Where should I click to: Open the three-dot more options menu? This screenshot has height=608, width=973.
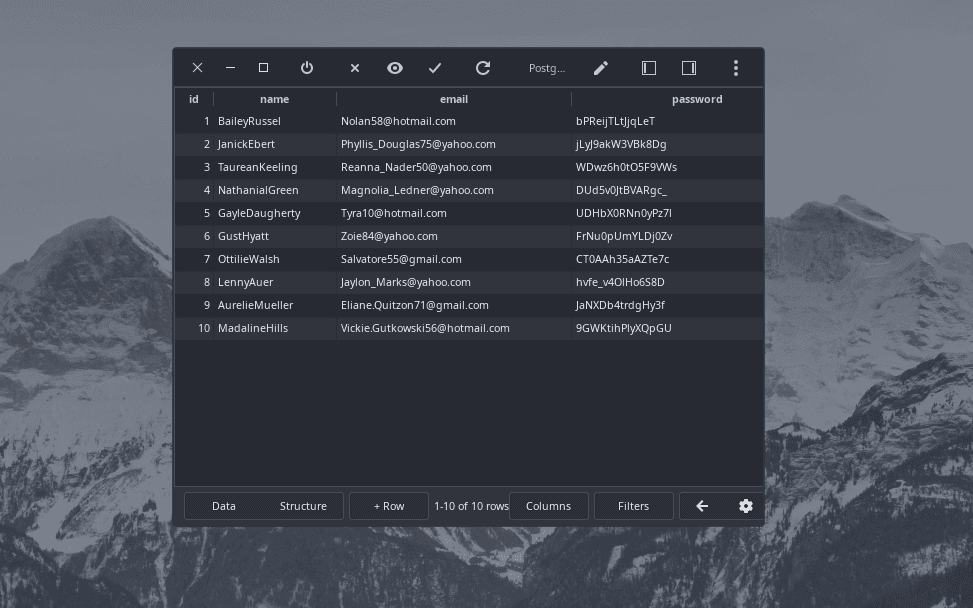736,68
